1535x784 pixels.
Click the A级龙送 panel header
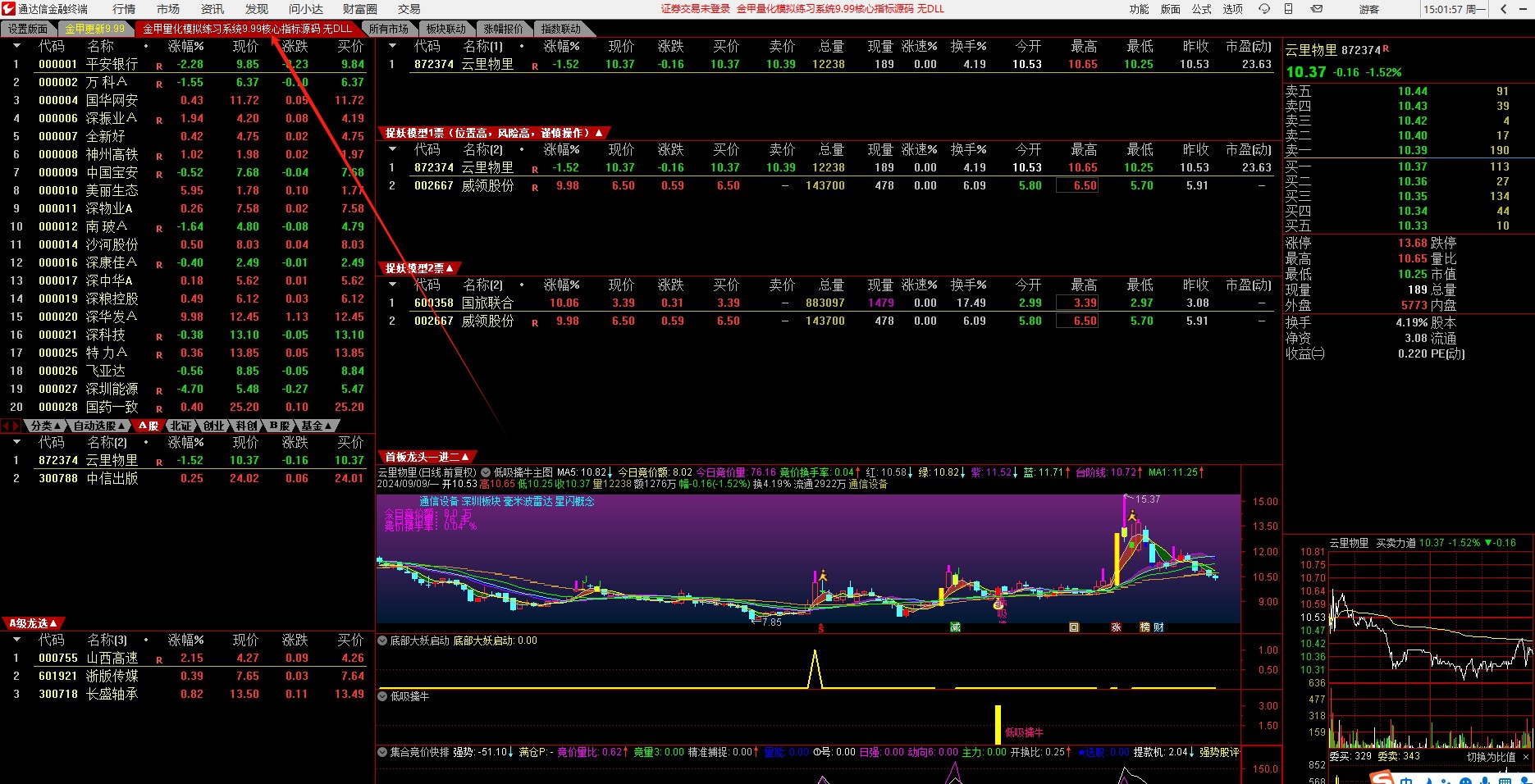(x=33, y=623)
